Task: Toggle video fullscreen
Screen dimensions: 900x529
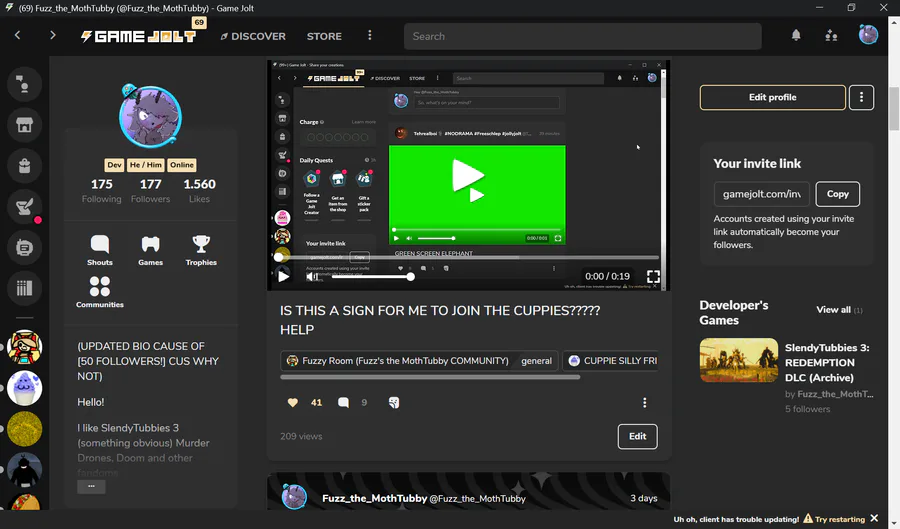Action: (653, 277)
